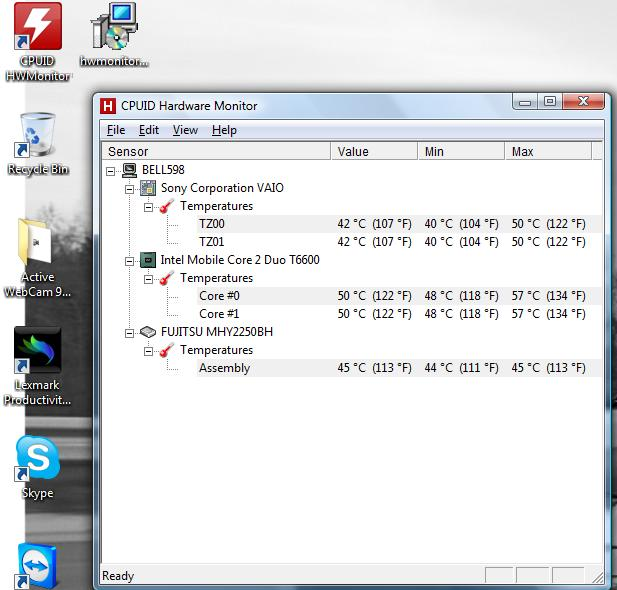The image size is (617, 590).
Task: Click the BELL598 computer icon
Action: [x=129, y=170]
